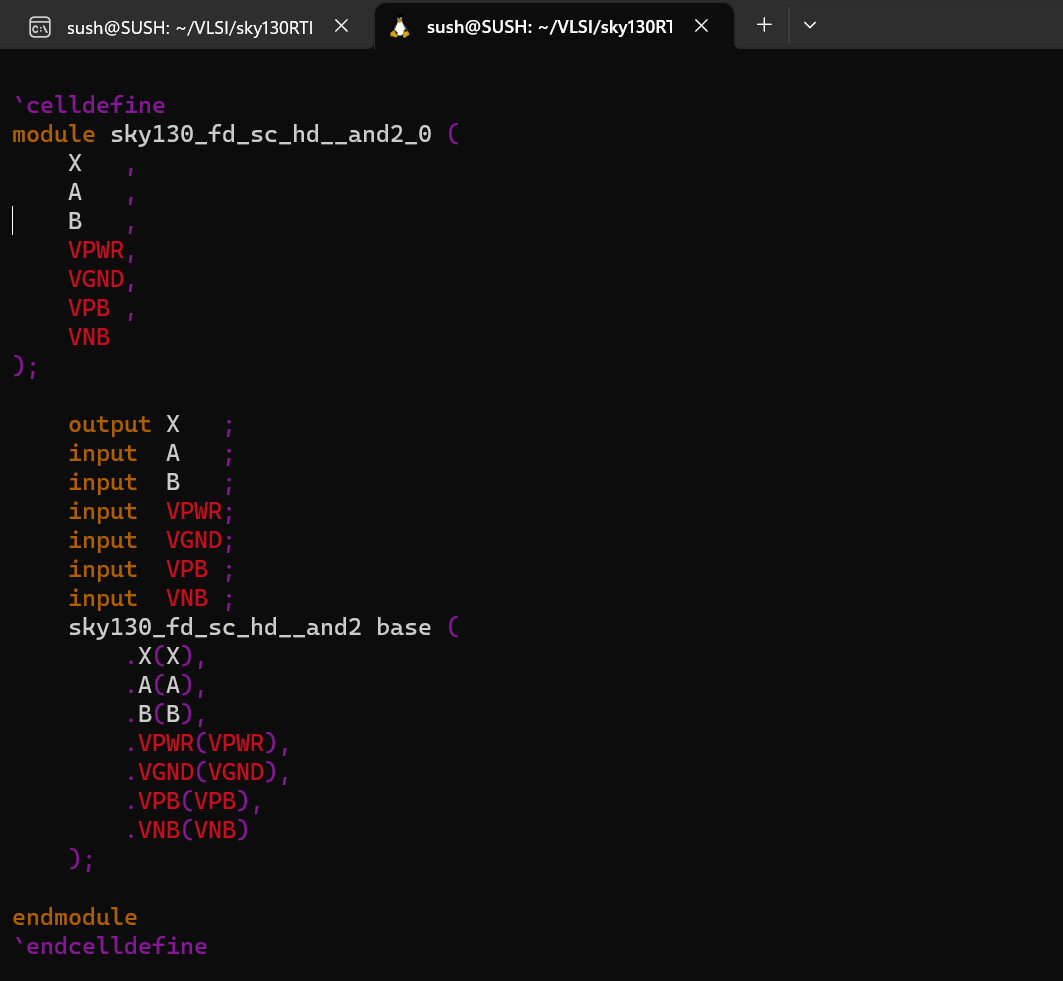This screenshot has height=981, width=1063.
Task: Open the tab dropdown chevron menu
Action: pos(810,25)
